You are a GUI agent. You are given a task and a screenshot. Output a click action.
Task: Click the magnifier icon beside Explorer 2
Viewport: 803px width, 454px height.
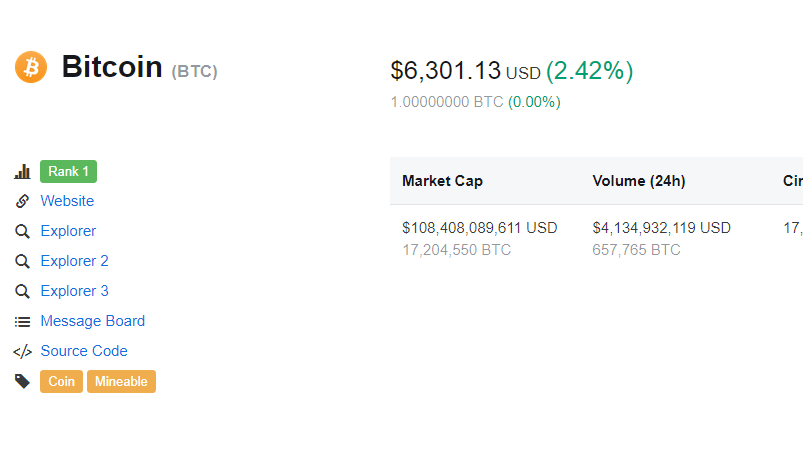click(22, 261)
